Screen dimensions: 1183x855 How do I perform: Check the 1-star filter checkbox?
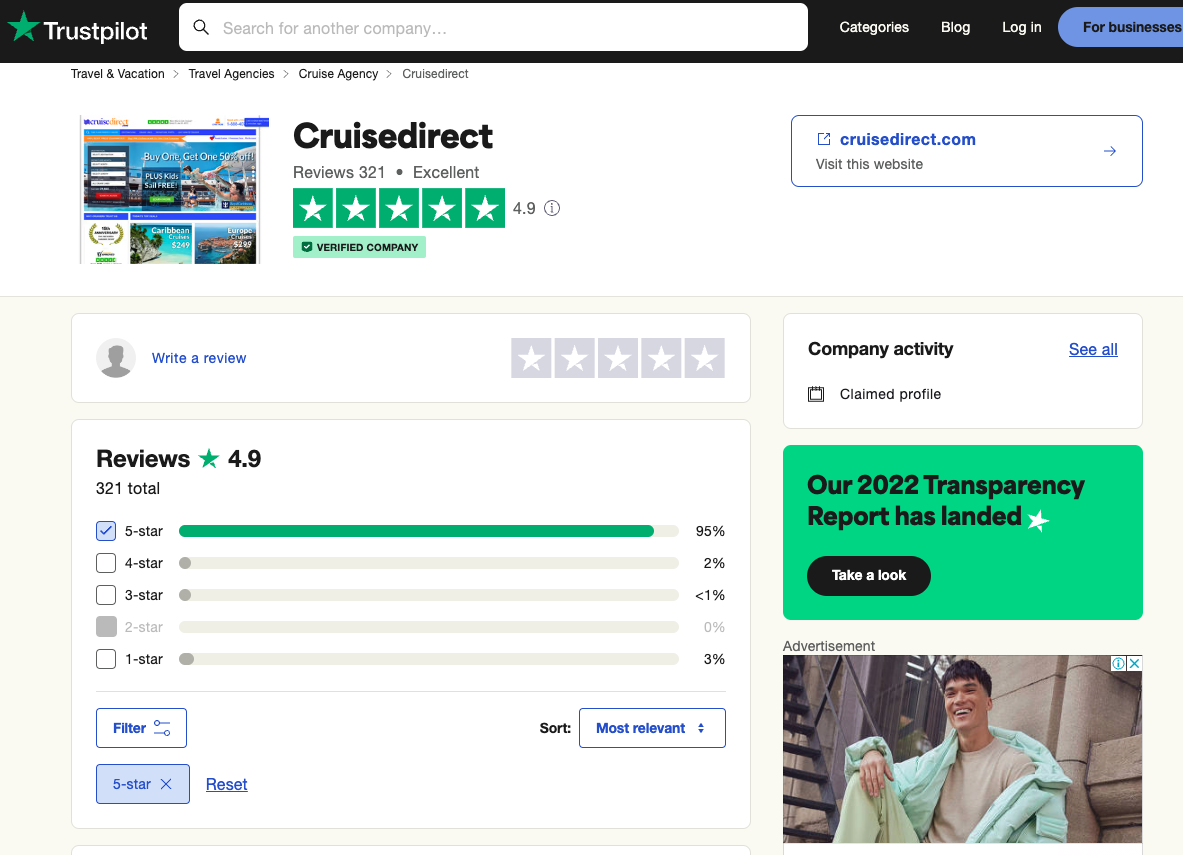[x=106, y=659]
